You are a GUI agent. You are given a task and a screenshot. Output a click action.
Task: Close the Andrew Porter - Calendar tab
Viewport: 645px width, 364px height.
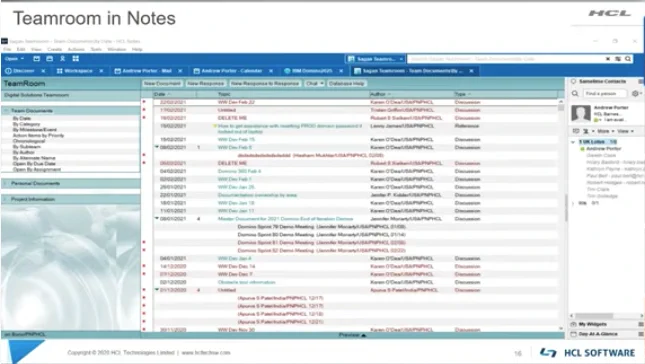tap(271, 71)
